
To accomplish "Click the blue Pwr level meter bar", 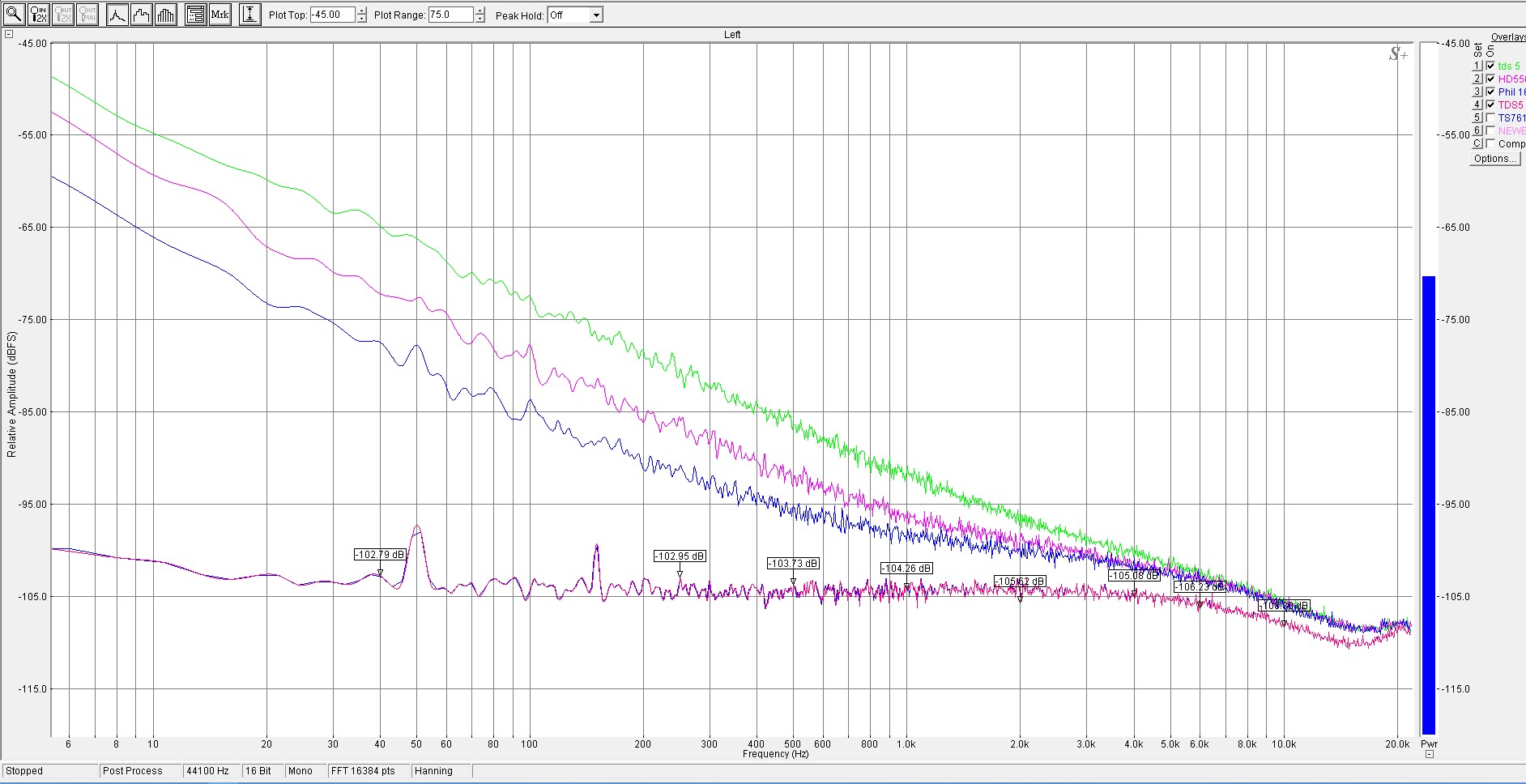I will pyautogui.click(x=1429, y=505).
